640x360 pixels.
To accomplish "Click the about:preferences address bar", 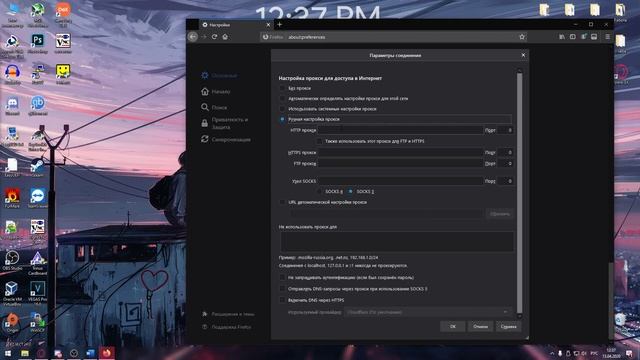I will [x=392, y=37].
